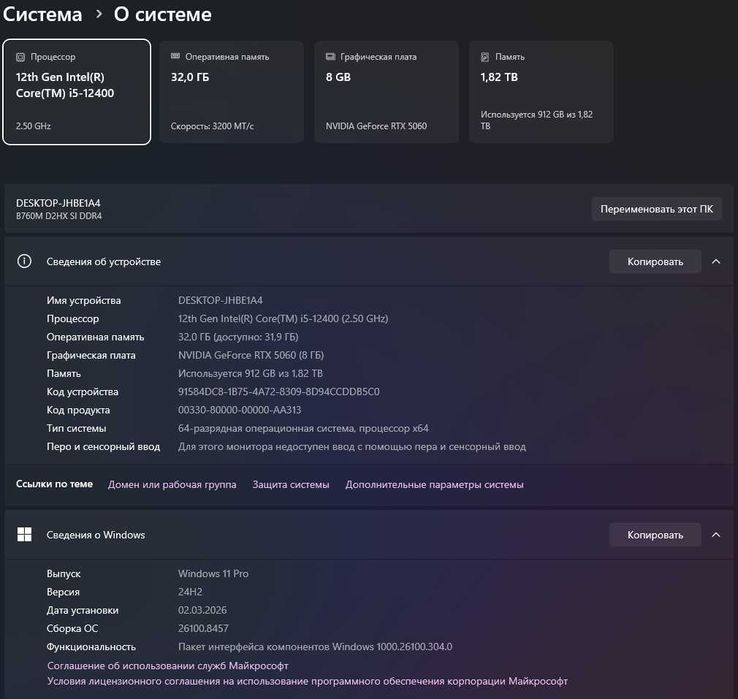Click the value NVIDIA GeForce RTX 5060 (8 ГБ)
This screenshot has height=699, width=738.
tap(251, 355)
